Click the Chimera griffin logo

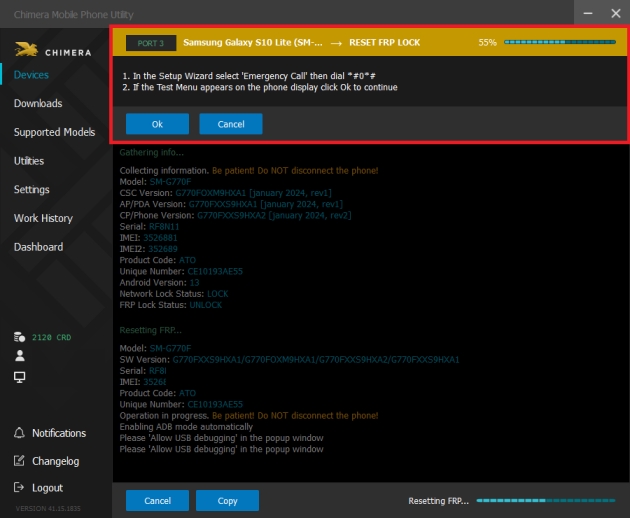click(26, 49)
